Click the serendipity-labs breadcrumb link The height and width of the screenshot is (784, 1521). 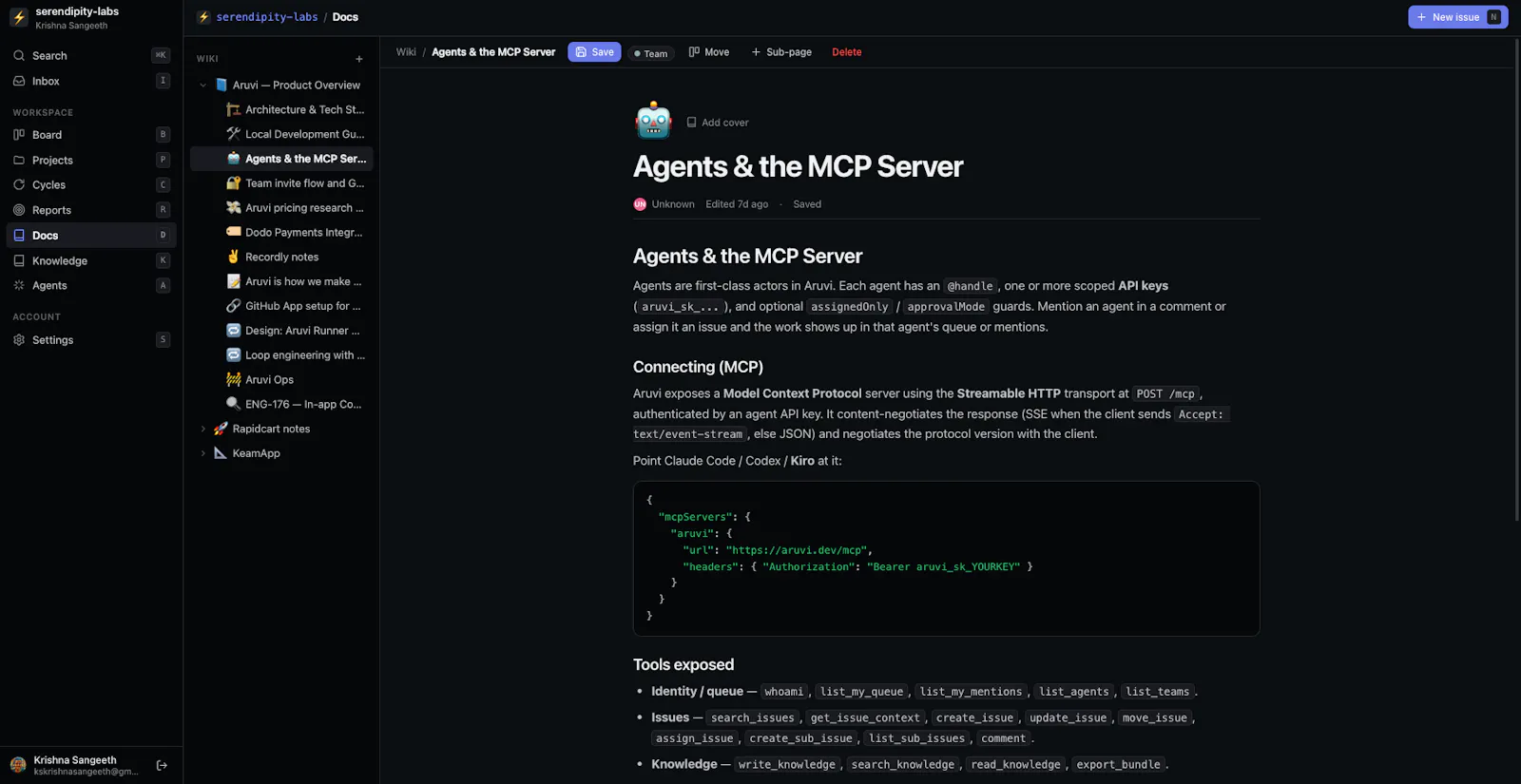266,17
